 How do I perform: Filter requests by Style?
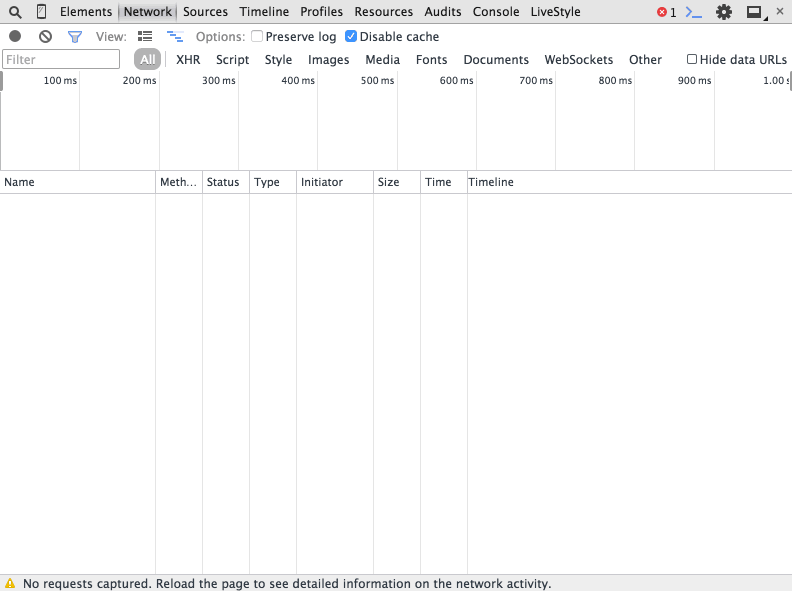point(278,60)
